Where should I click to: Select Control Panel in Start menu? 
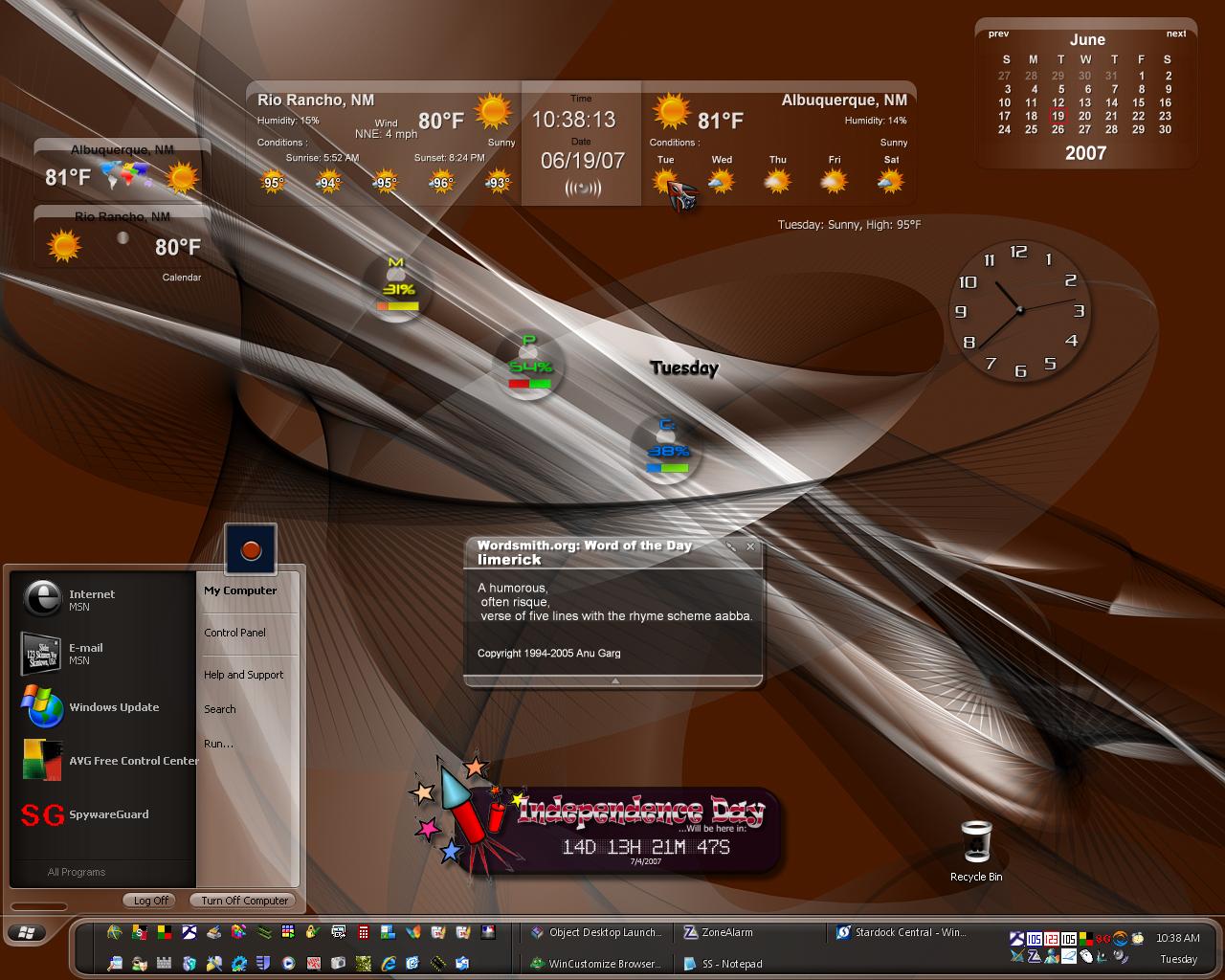tap(235, 633)
